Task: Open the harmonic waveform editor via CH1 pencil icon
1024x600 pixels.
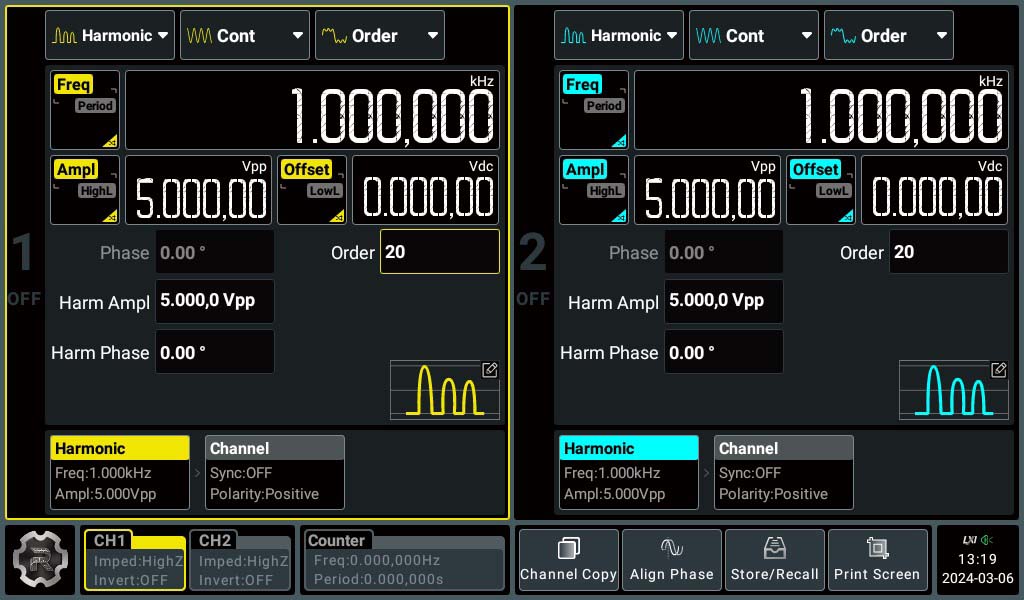Action: pyautogui.click(x=490, y=369)
